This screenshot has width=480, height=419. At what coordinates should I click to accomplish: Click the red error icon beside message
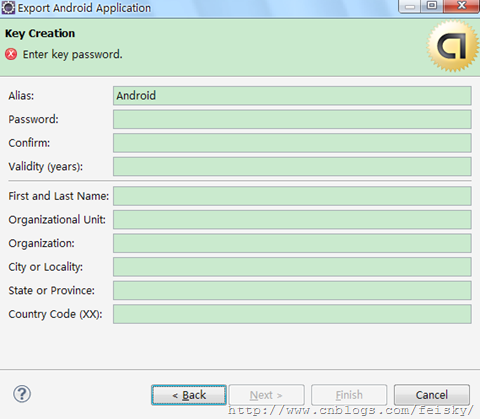tap(11, 54)
